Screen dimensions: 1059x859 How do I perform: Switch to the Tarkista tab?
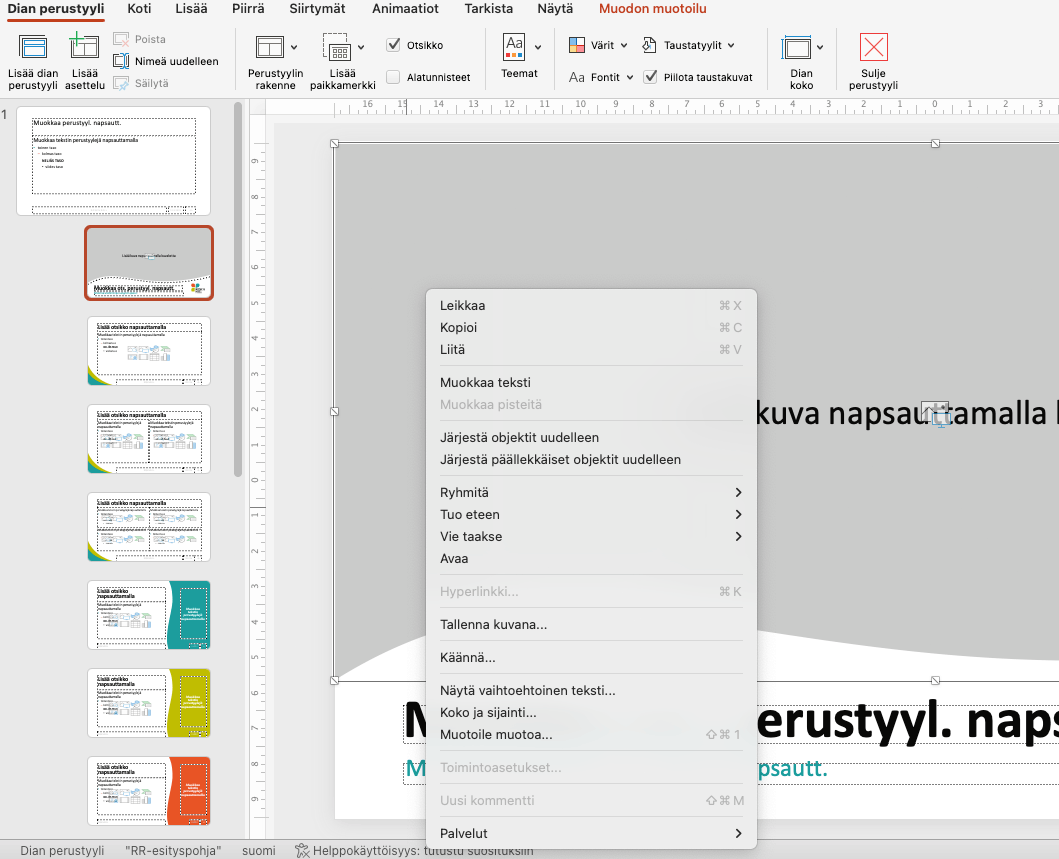pyautogui.click(x=488, y=9)
